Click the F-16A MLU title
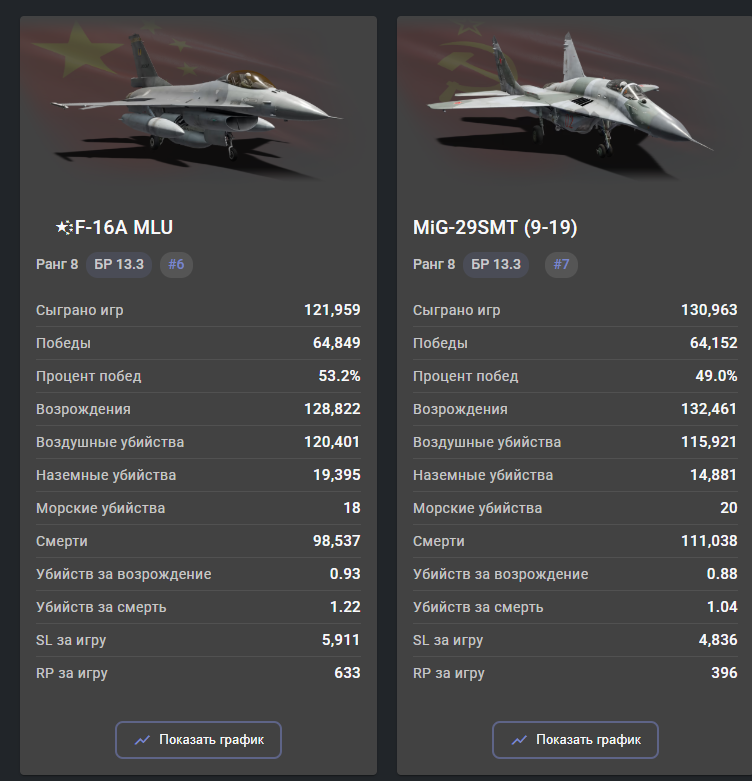 click(124, 228)
